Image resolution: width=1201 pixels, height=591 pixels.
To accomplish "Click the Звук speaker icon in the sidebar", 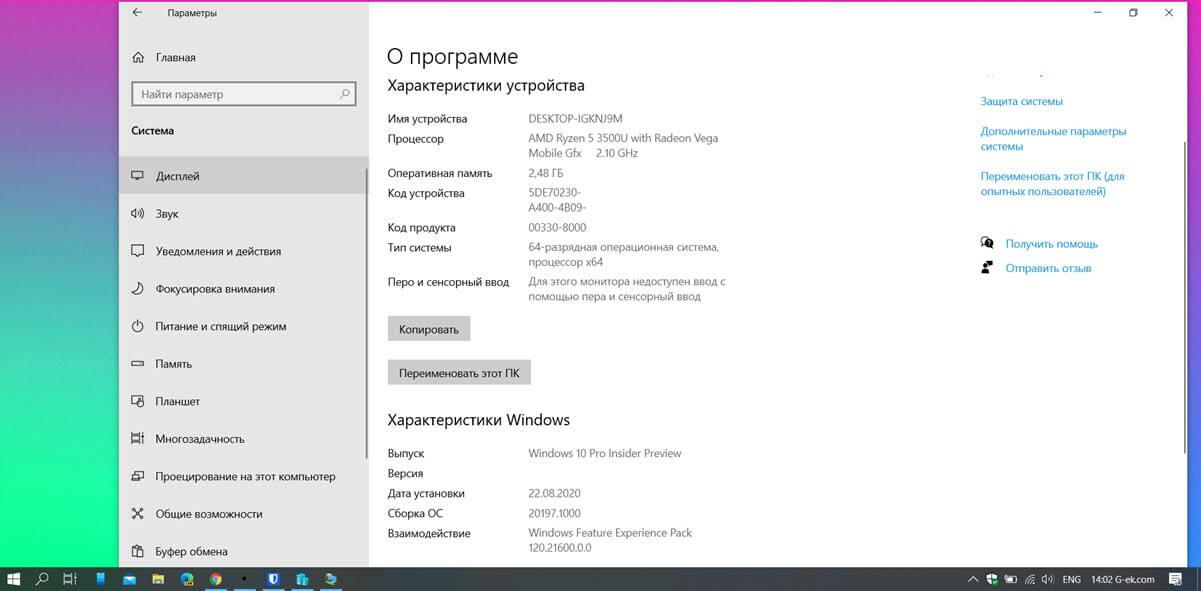I will coord(138,214).
